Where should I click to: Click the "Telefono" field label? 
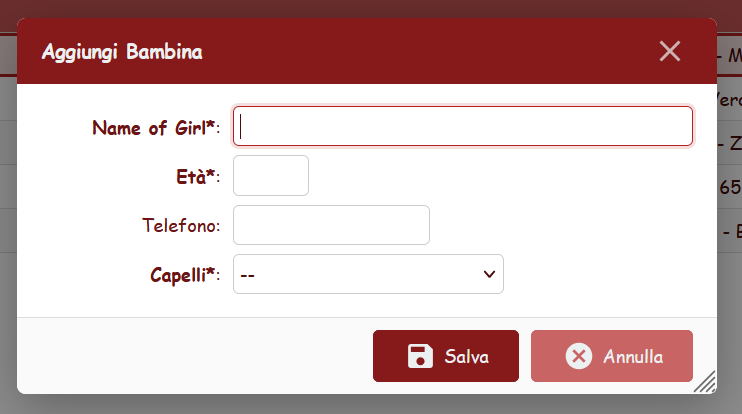coord(180,226)
